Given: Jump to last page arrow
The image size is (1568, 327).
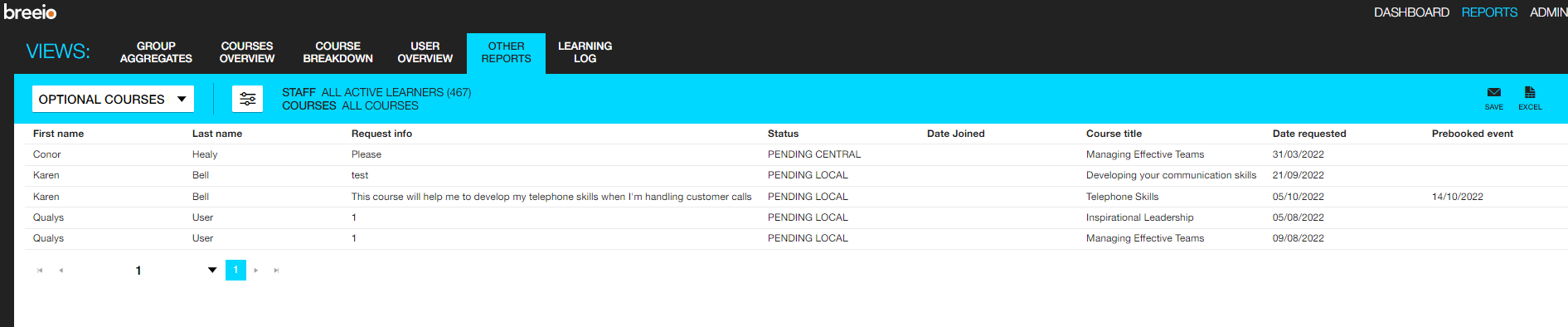Looking at the screenshot, I should [x=277, y=271].
